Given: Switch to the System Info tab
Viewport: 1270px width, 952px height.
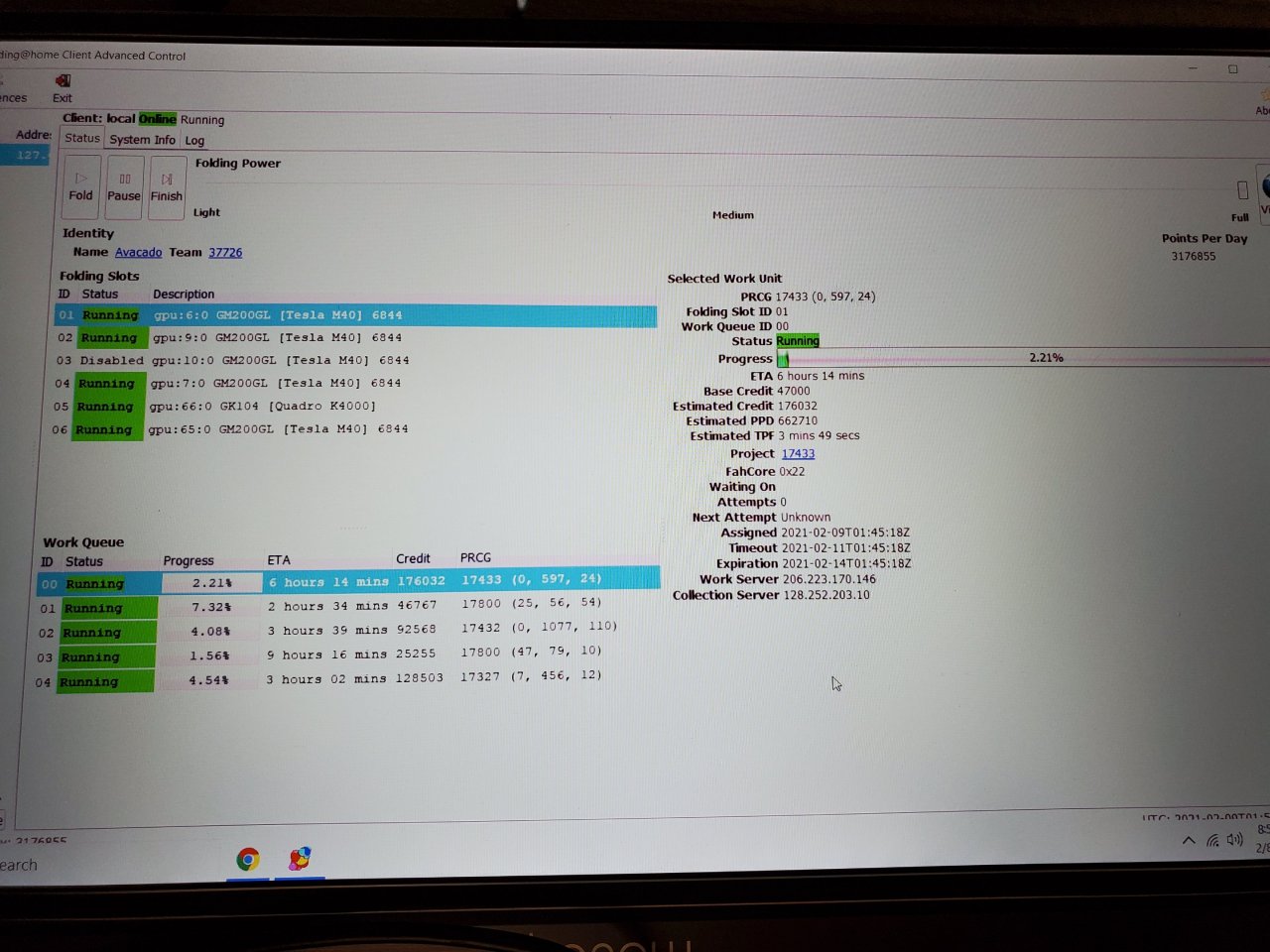Looking at the screenshot, I should click(x=142, y=140).
